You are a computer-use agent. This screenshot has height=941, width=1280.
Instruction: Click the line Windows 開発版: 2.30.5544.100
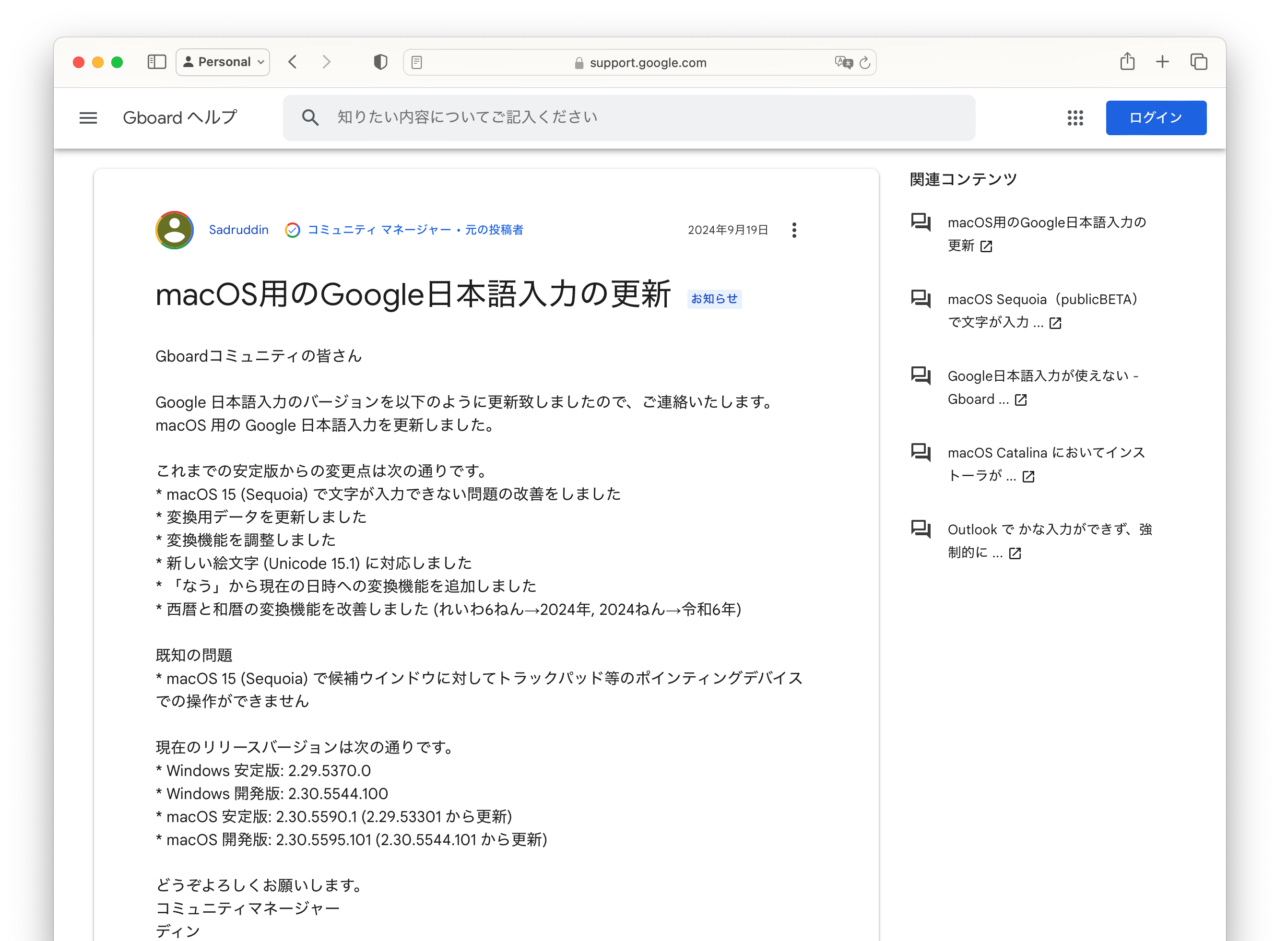[272, 793]
